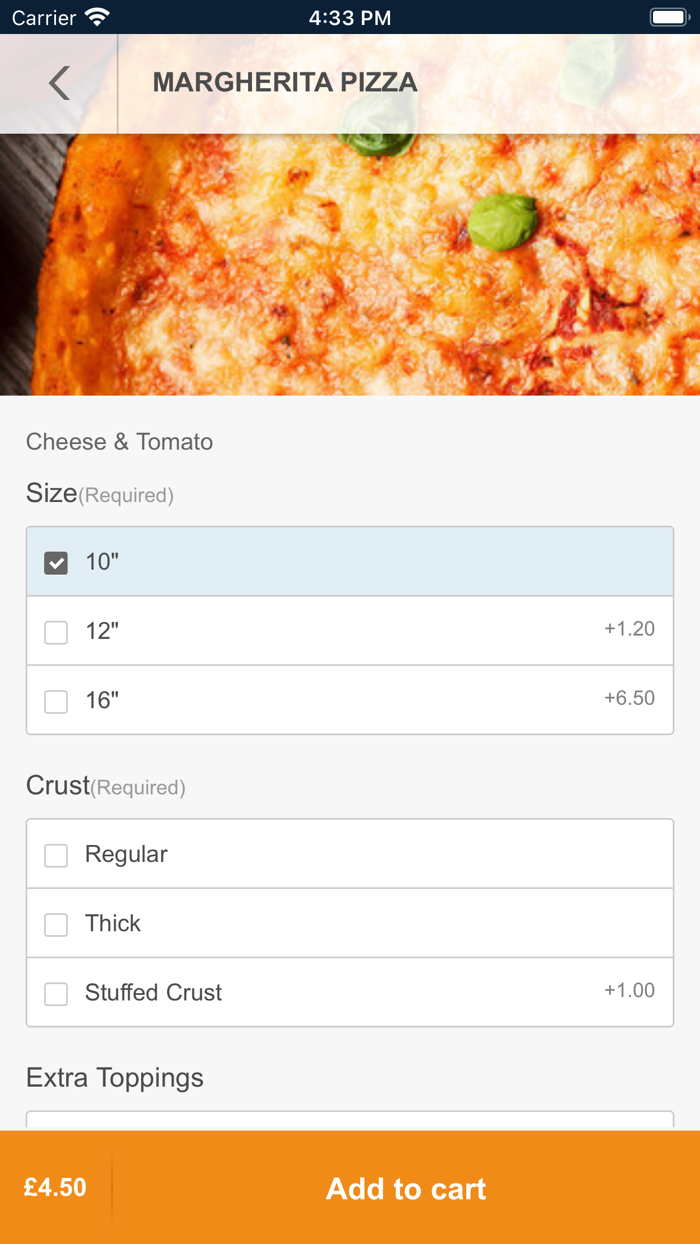This screenshot has height=1244, width=700.
Task: Tap the £4.50 price total
Action: [55, 1188]
